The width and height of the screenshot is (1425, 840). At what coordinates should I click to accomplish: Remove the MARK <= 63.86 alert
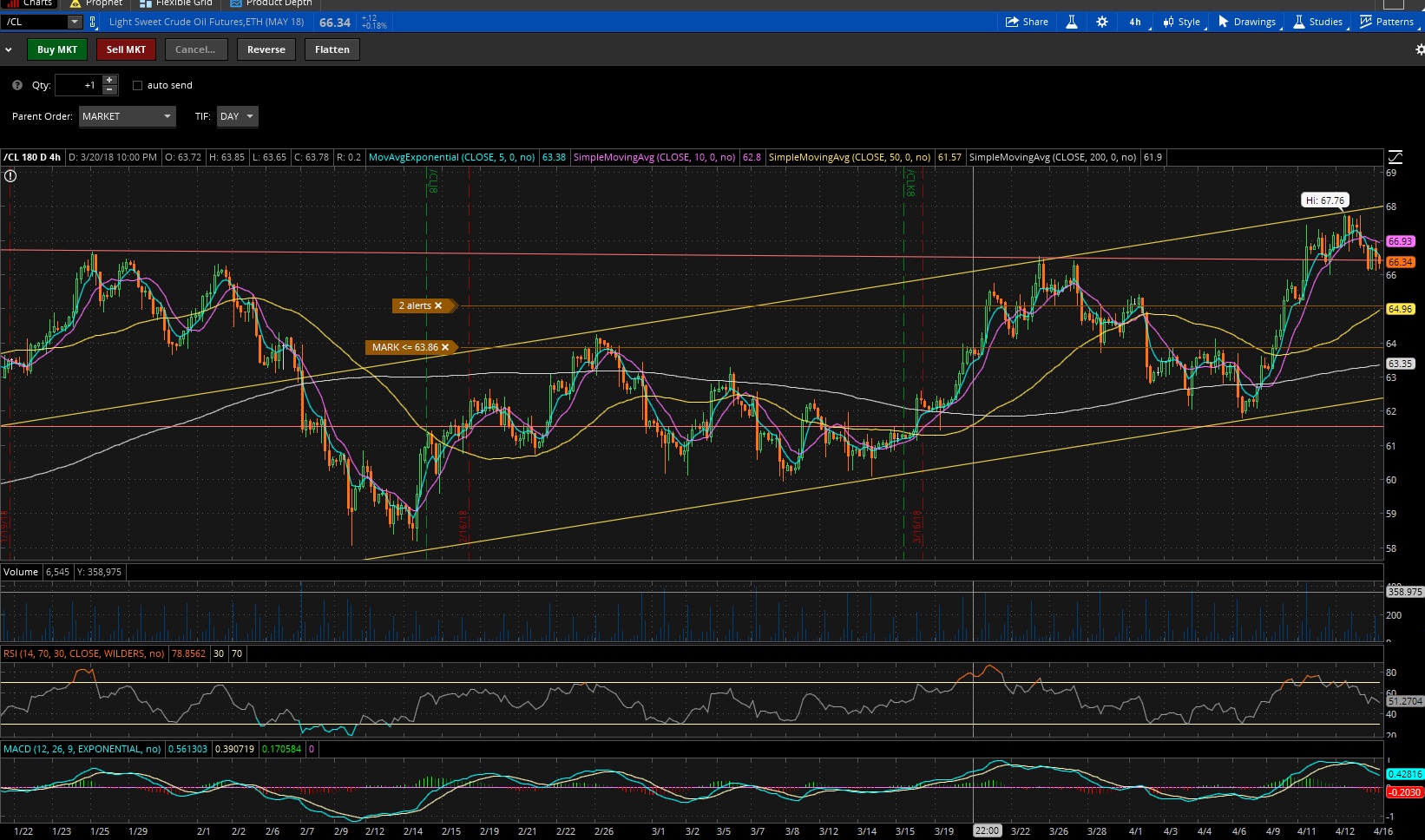(x=445, y=347)
